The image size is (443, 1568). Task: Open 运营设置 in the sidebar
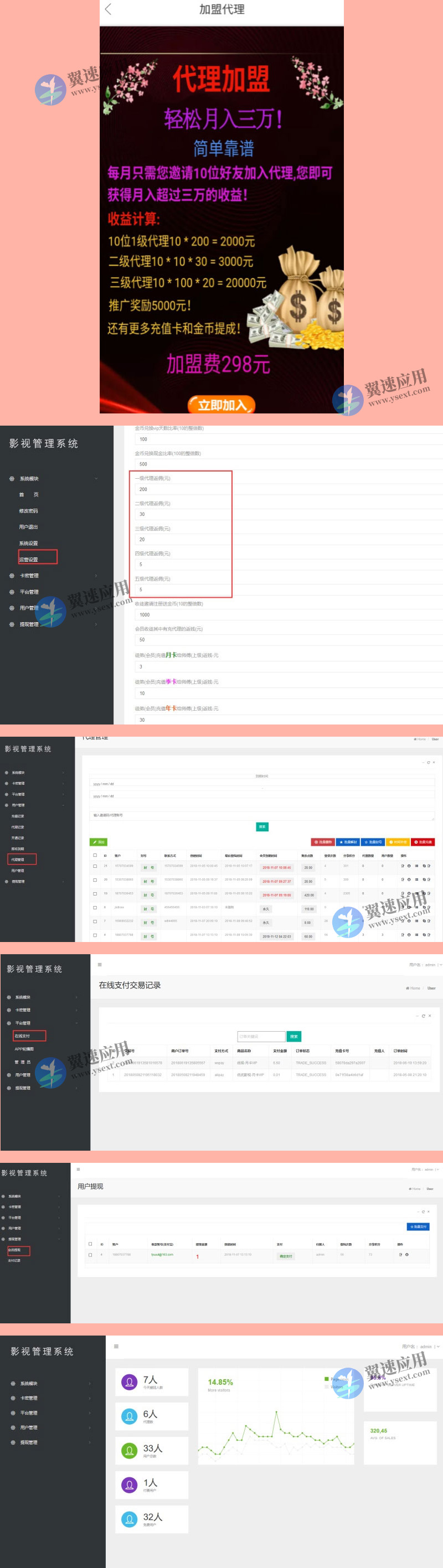[x=29, y=560]
